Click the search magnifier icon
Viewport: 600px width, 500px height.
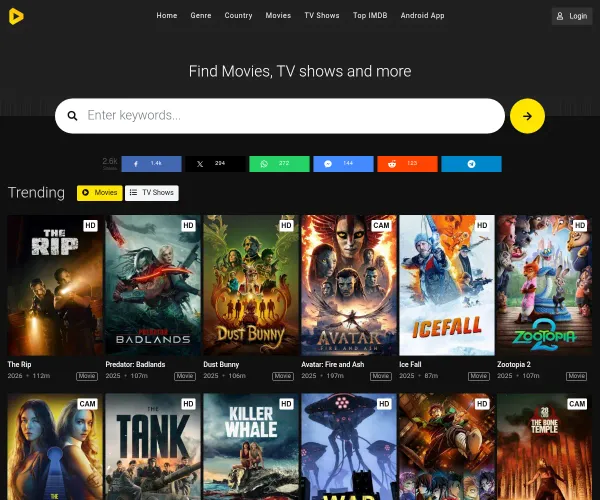(72, 116)
